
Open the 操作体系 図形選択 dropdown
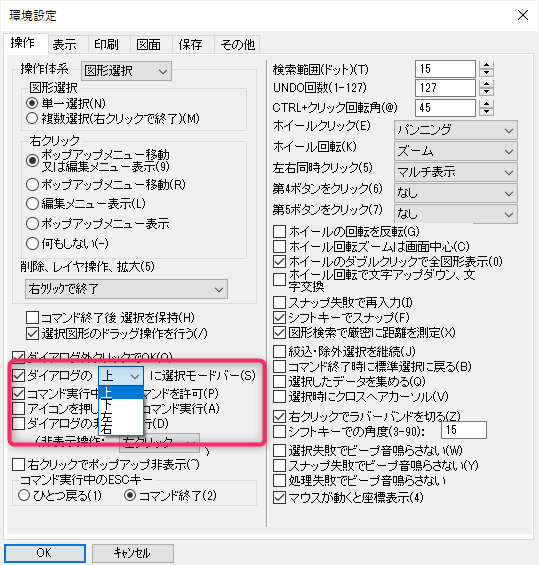(126, 71)
